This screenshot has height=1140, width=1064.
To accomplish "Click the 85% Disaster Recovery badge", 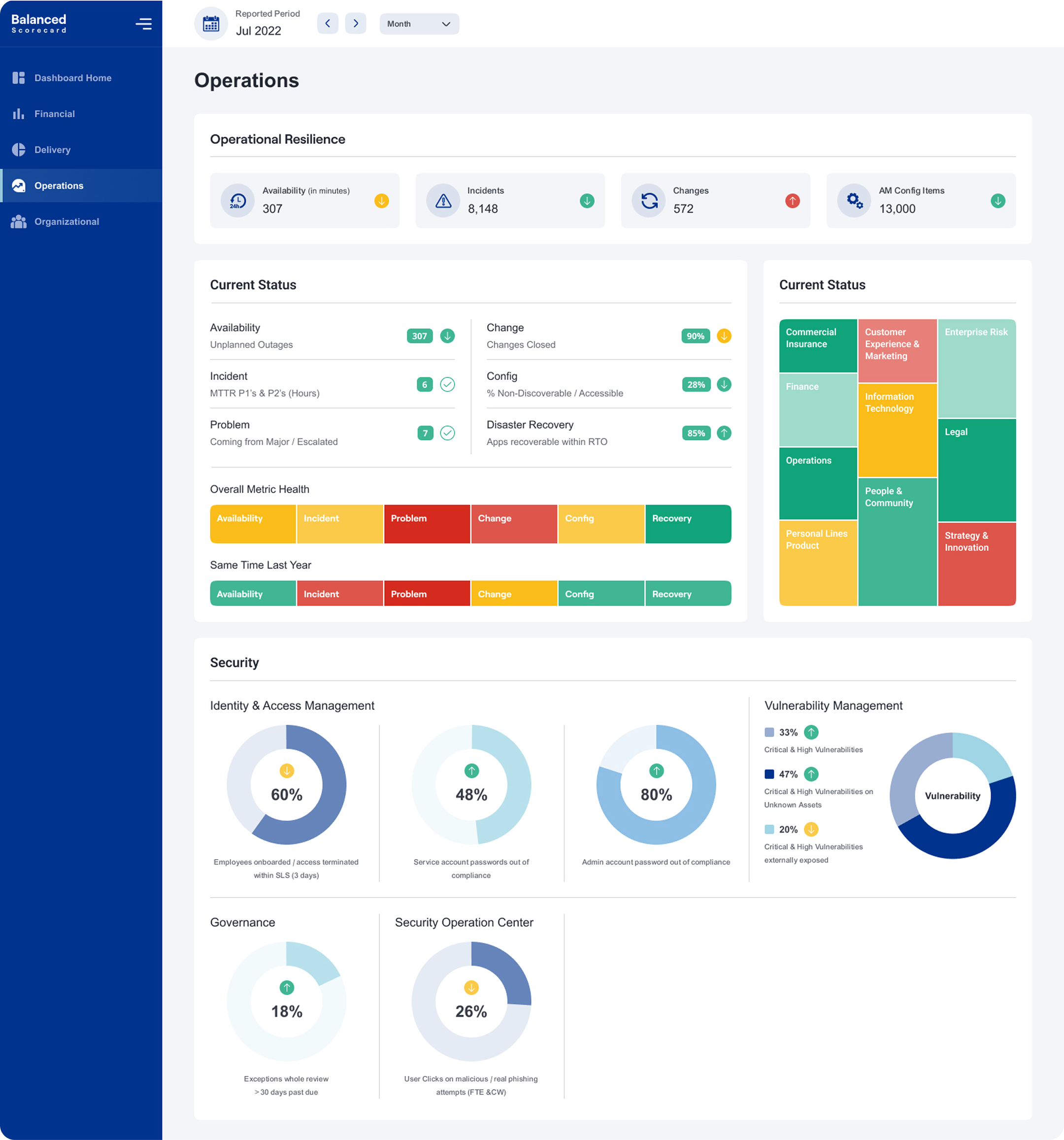I will point(696,433).
